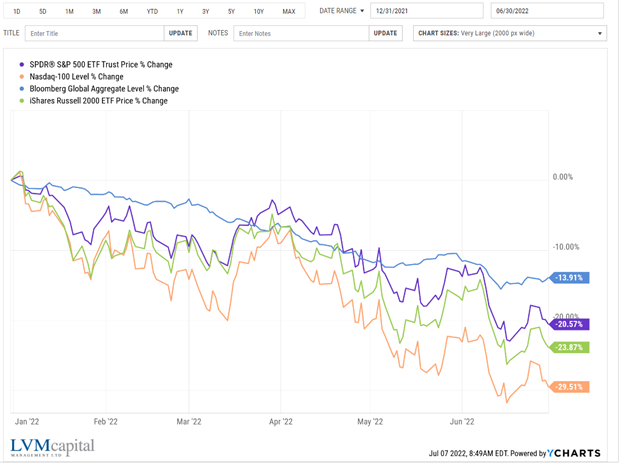This screenshot has height=464, width=624.
Task: Click the -20.57% purple value flag
Action: tap(570, 324)
